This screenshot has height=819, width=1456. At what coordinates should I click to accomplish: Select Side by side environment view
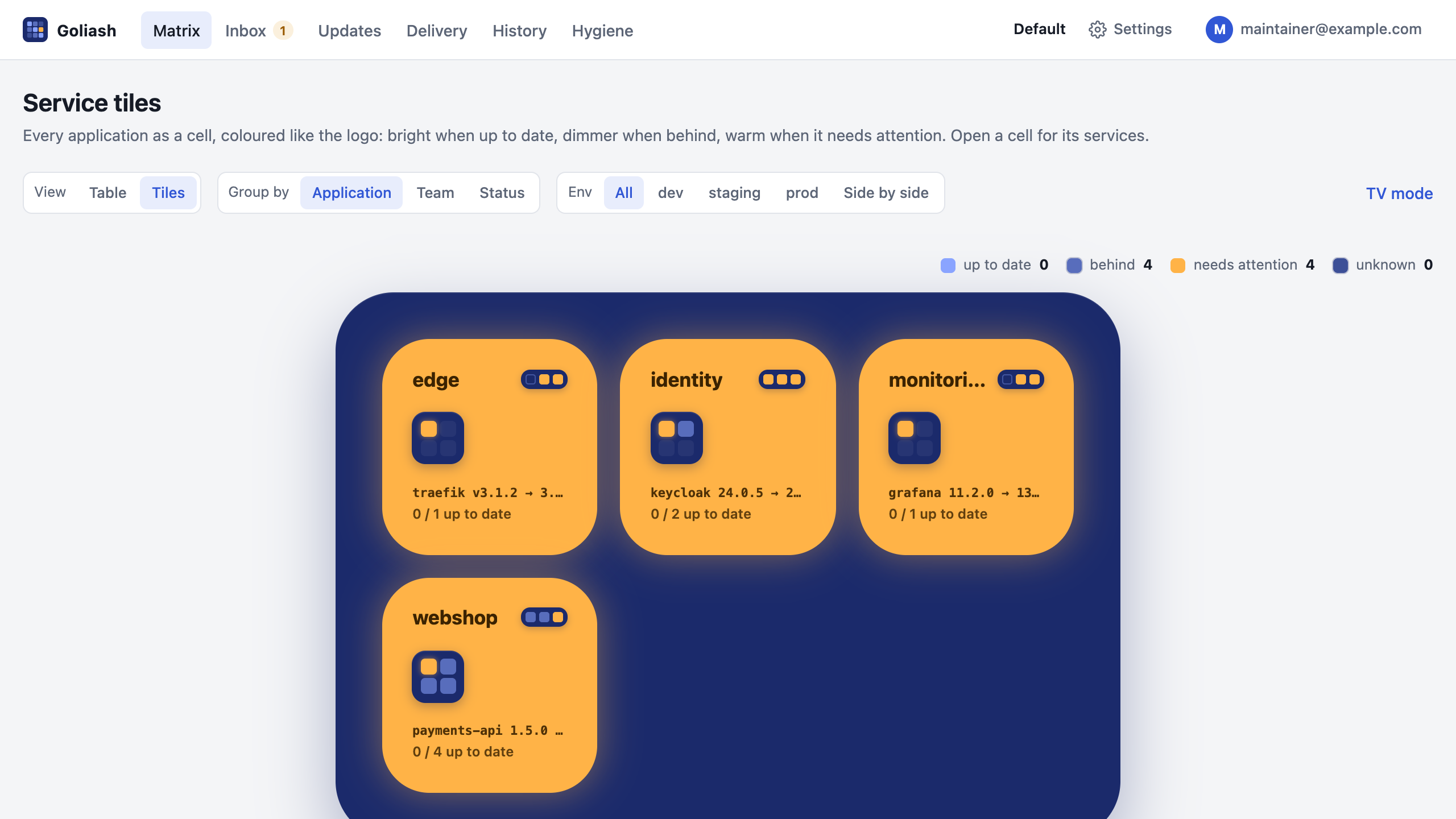[x=886, y=193]
